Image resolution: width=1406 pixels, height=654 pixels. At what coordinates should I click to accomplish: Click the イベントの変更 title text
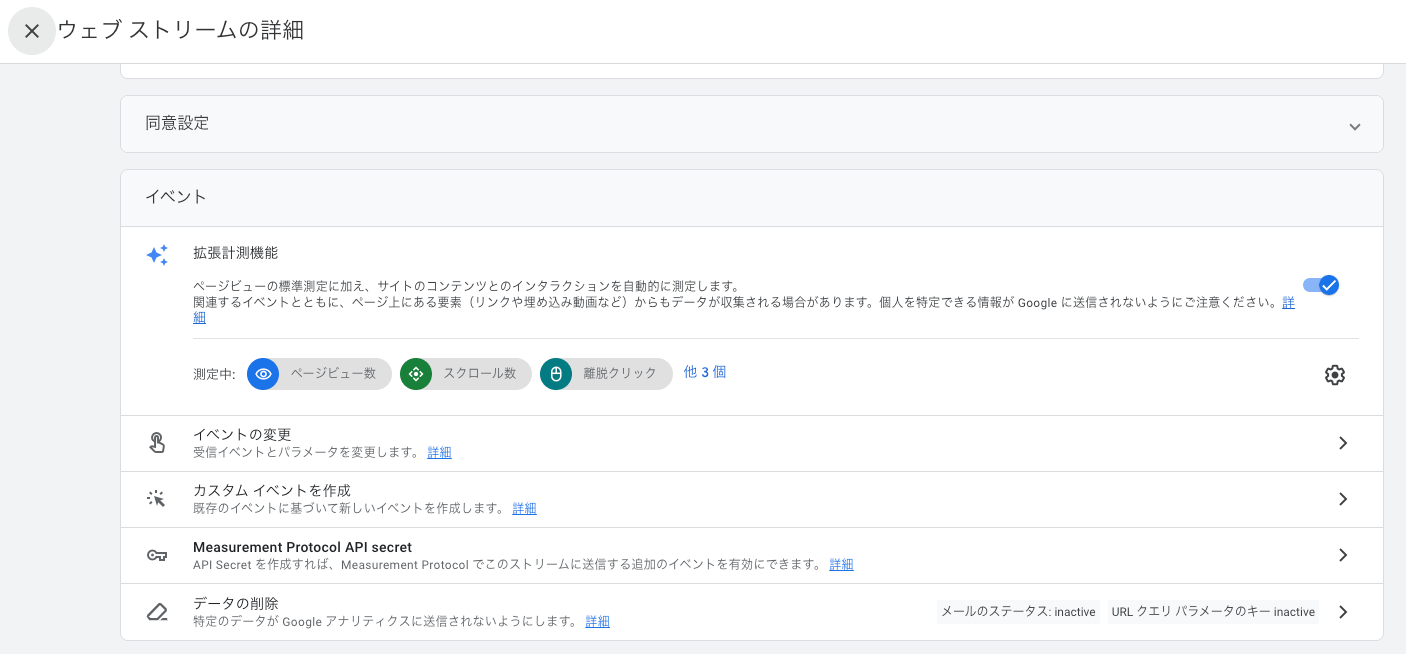pyautogui.click(x=242, y=435)
